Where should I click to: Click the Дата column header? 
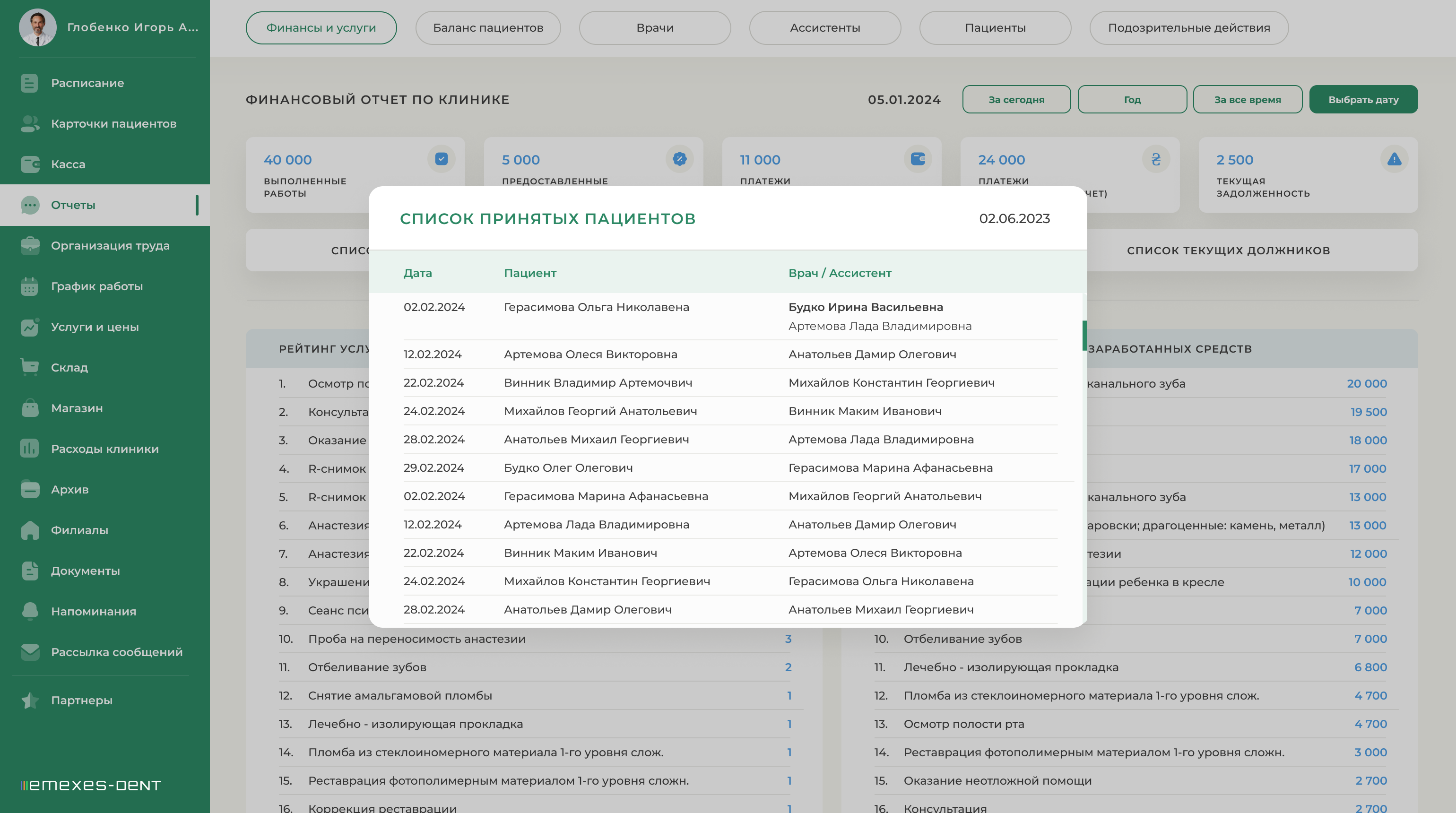(417, 273)
